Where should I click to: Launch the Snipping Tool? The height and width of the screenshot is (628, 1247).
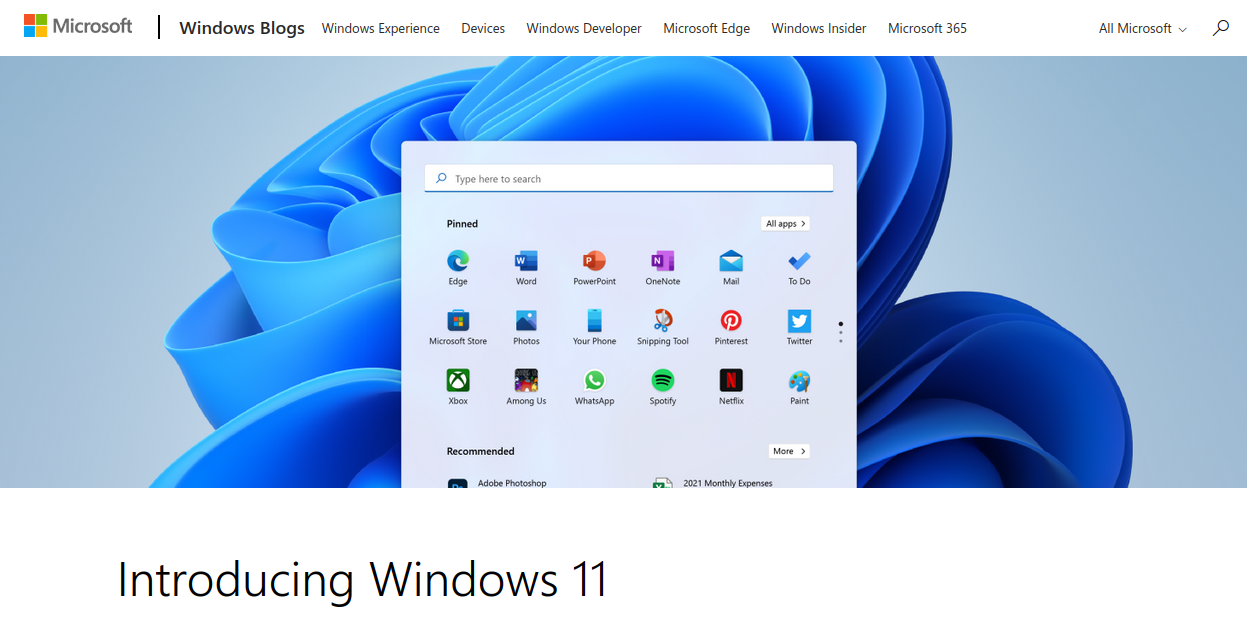point(662,320)
